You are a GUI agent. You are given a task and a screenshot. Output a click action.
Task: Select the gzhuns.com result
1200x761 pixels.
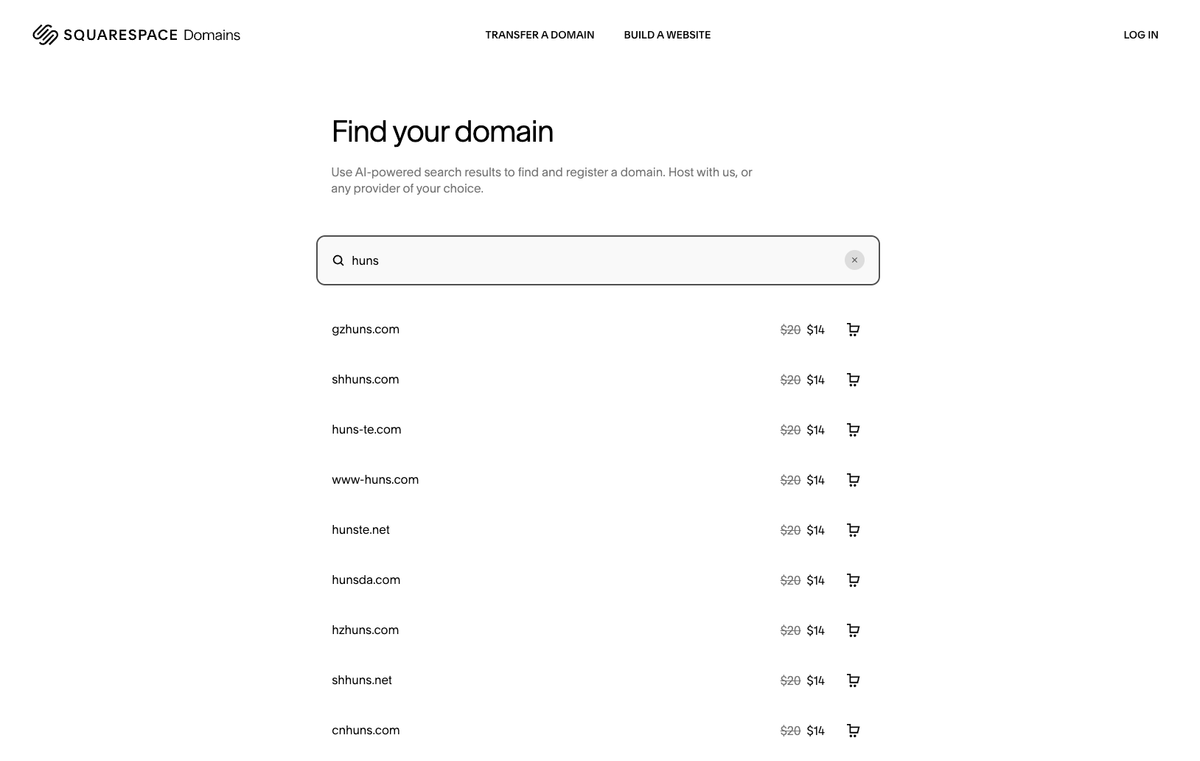pos(365,329)
